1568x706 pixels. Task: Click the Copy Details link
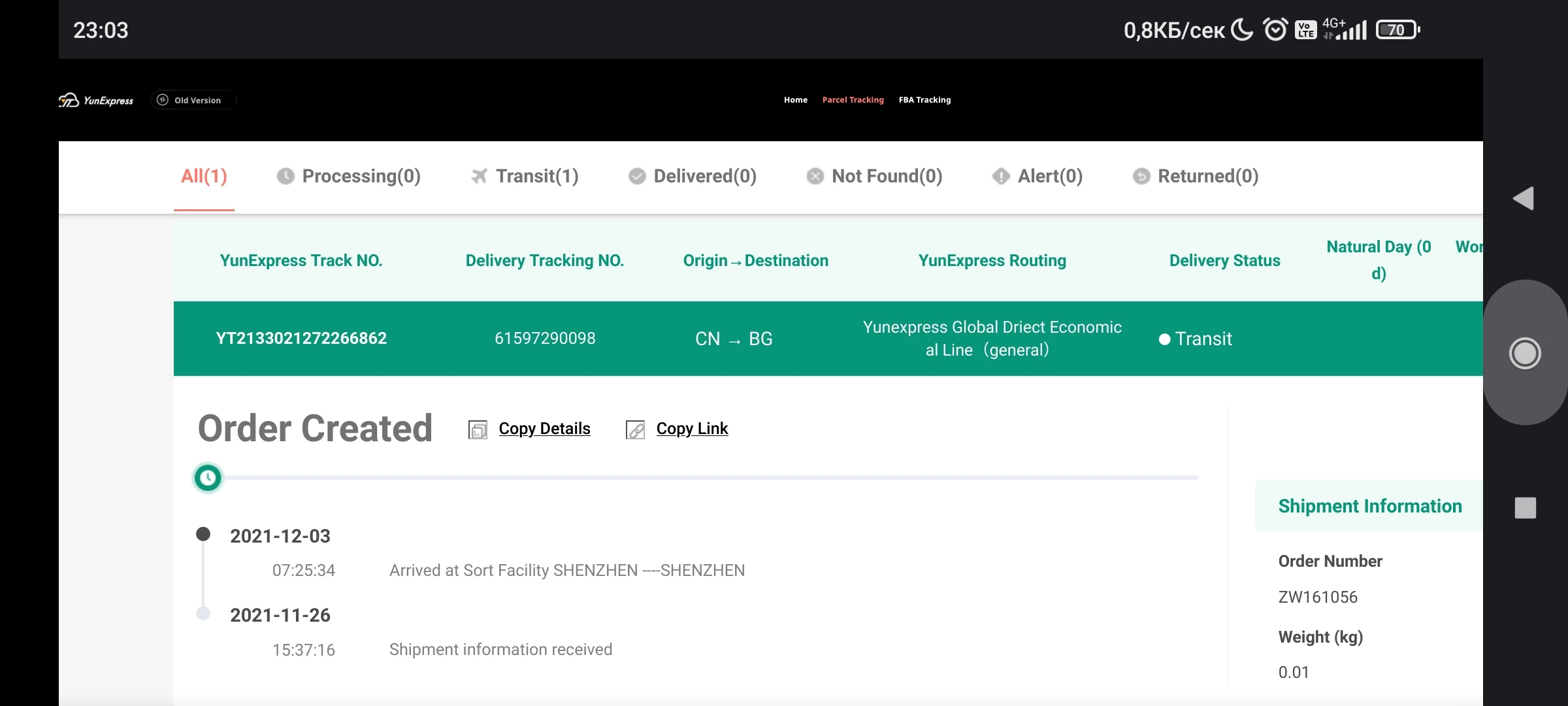pos(544,429)
